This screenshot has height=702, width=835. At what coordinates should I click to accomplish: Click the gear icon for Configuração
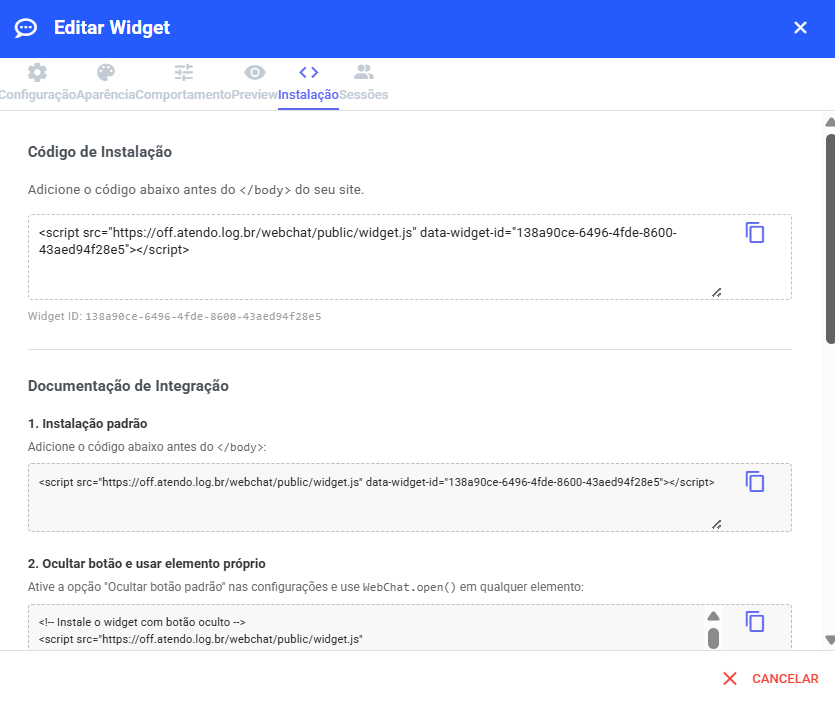coord(37,72)
